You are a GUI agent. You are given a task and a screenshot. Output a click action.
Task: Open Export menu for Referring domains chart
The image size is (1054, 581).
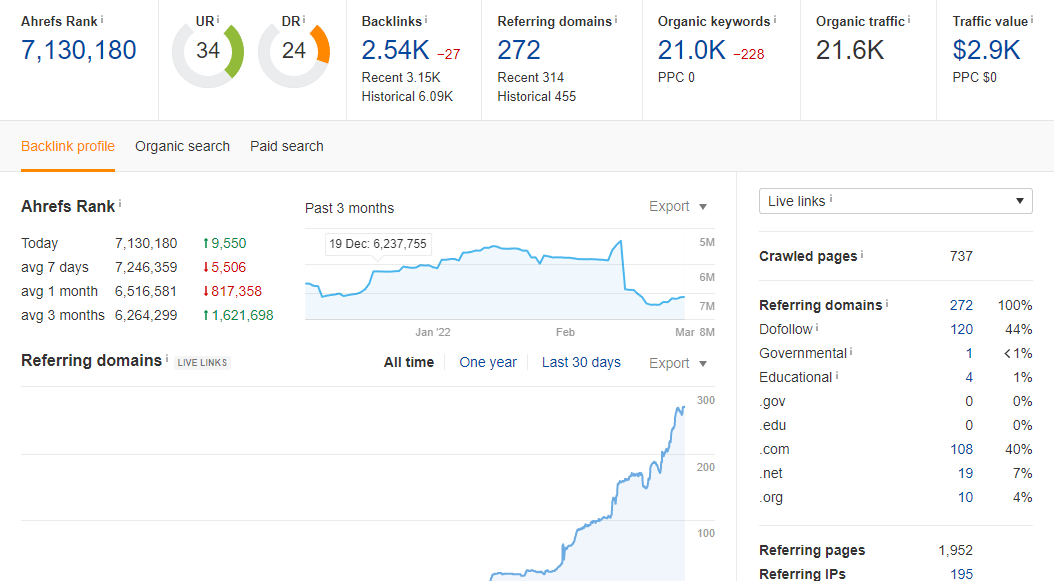click(678, 363)
